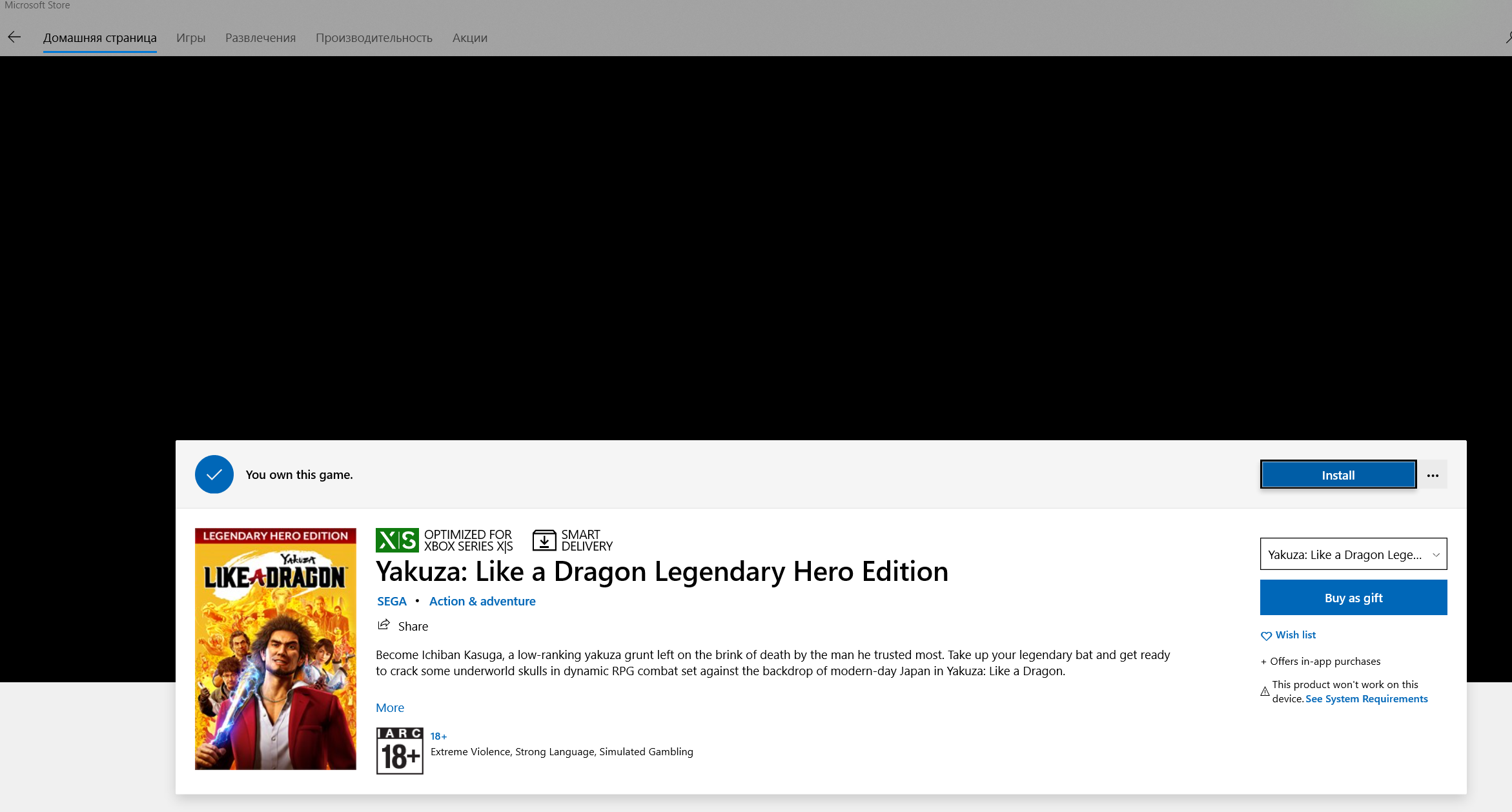
Task: Click the Xbox Series X|S optimized badge
Action: coord(397,540)
